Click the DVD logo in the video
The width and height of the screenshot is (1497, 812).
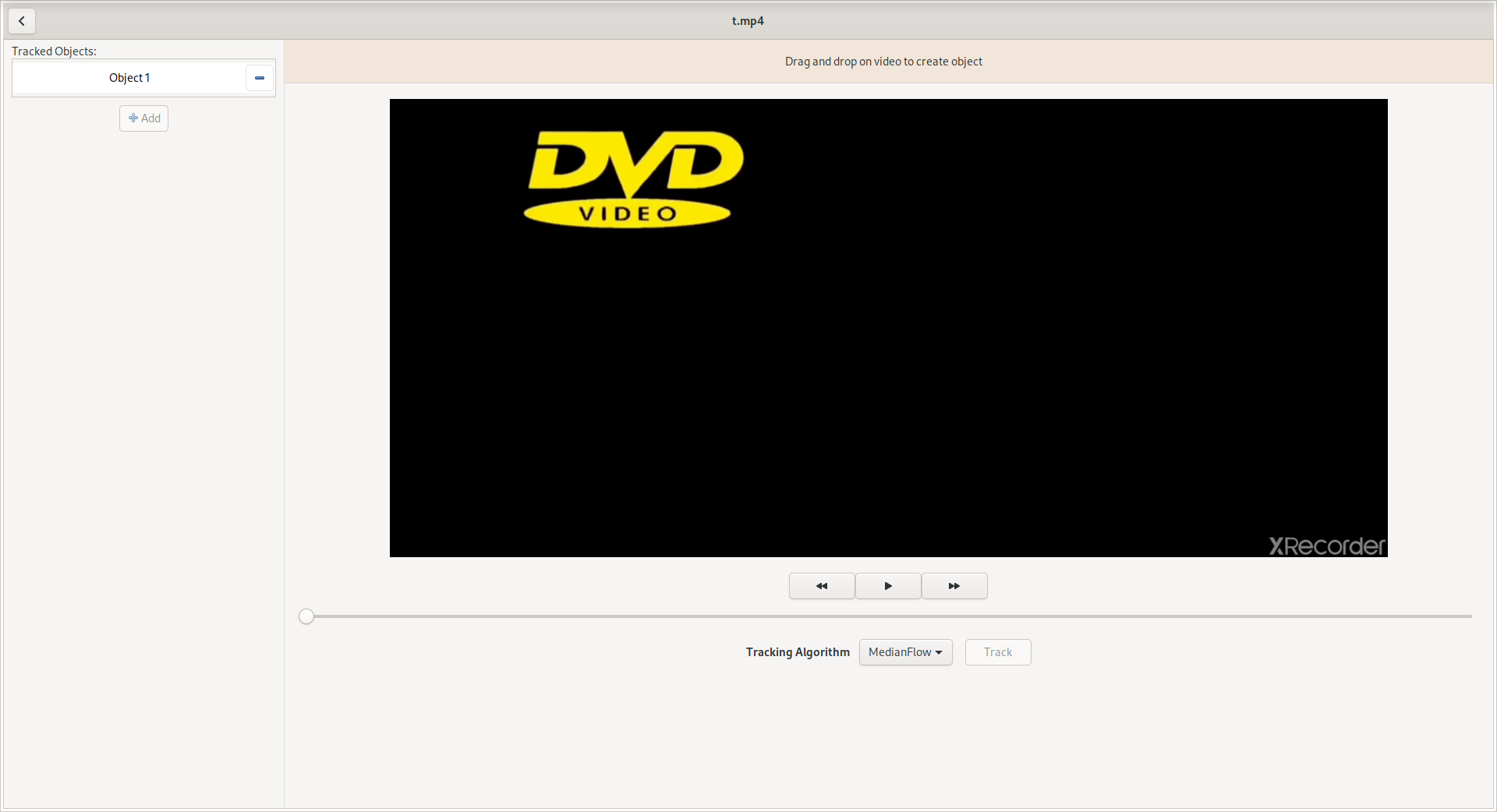(634, 178)
